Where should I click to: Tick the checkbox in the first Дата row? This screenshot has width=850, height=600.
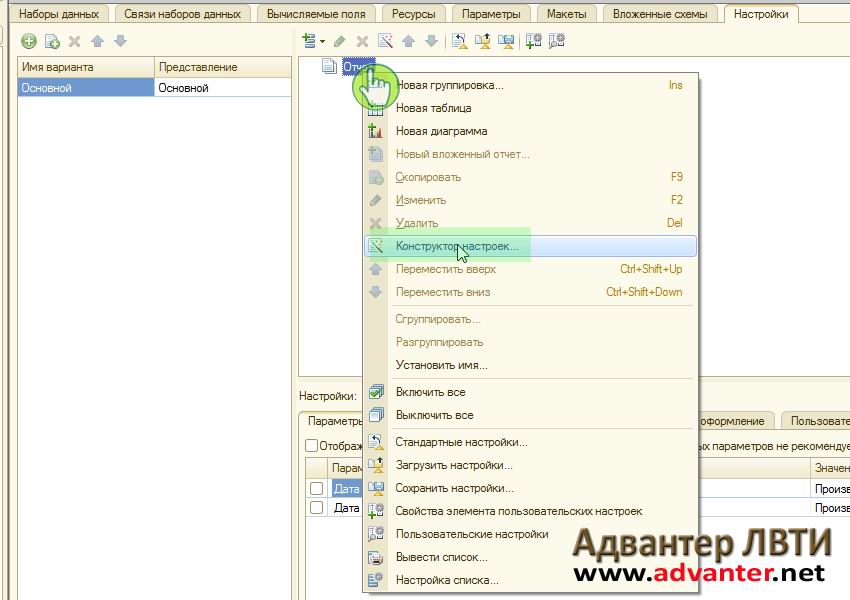click(316, 488)
